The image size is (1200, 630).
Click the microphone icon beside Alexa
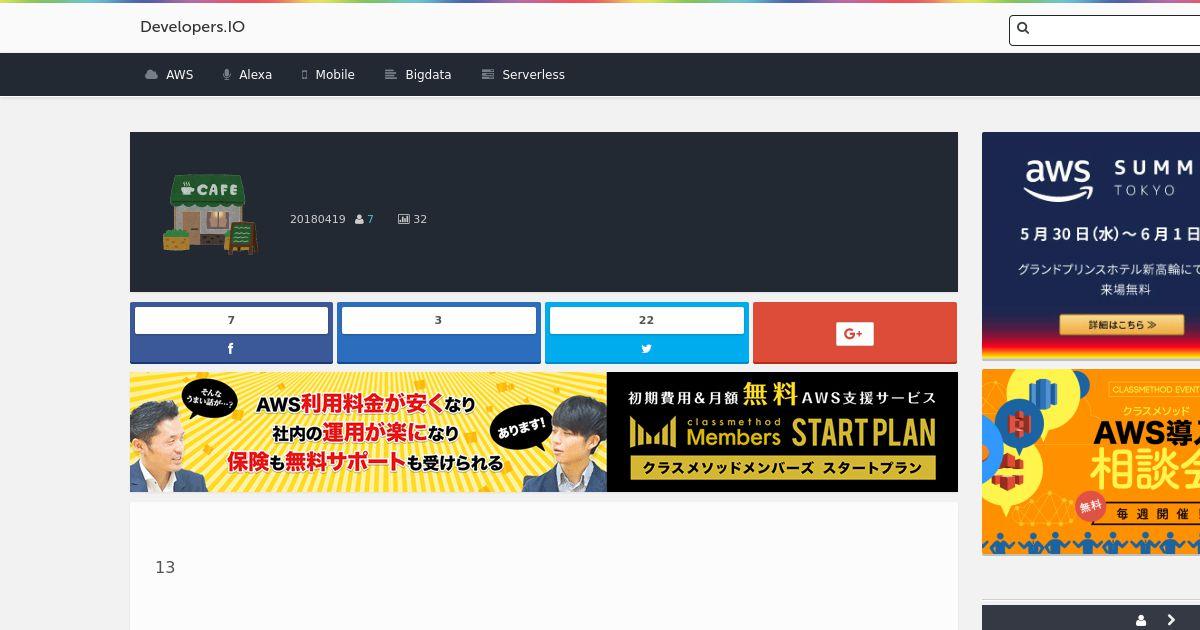click(227, 75)
